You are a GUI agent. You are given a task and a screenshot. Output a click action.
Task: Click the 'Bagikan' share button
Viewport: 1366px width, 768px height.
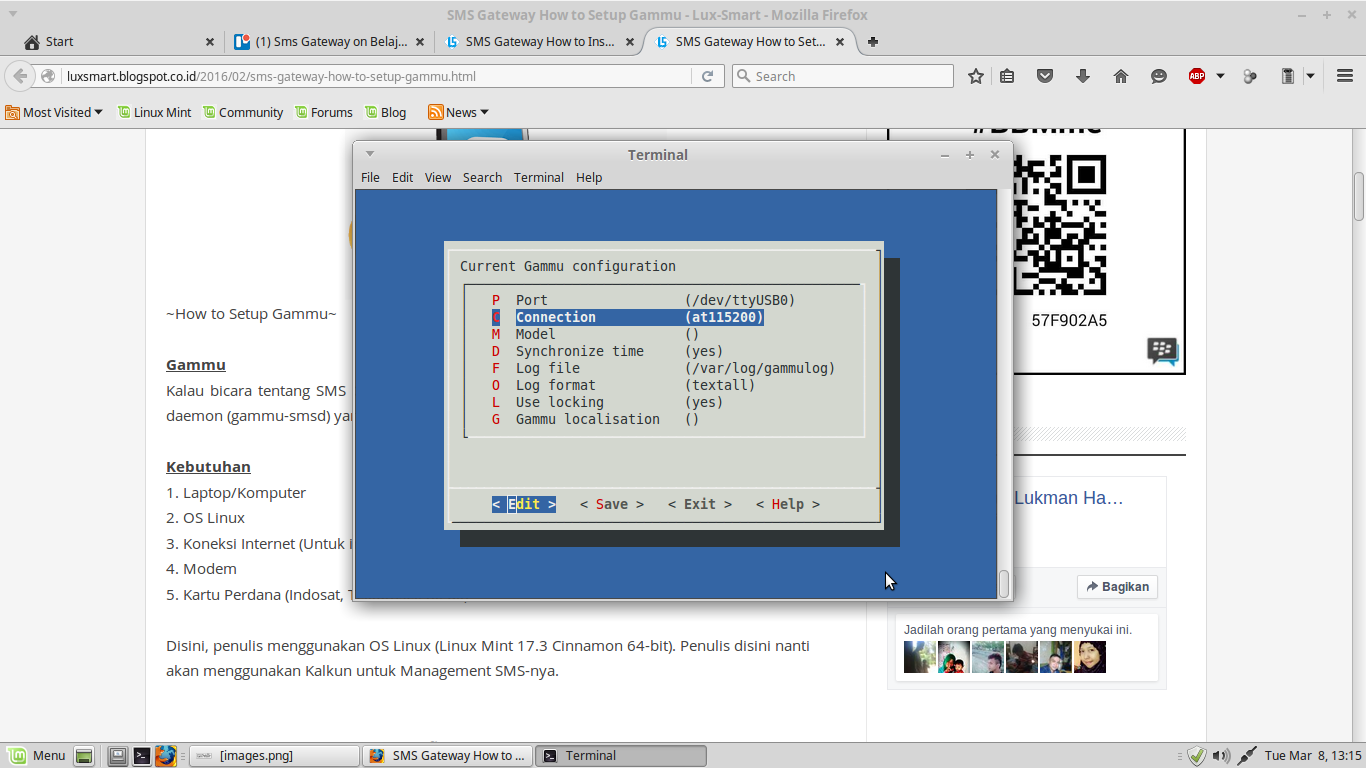(x=1117, y=587)
